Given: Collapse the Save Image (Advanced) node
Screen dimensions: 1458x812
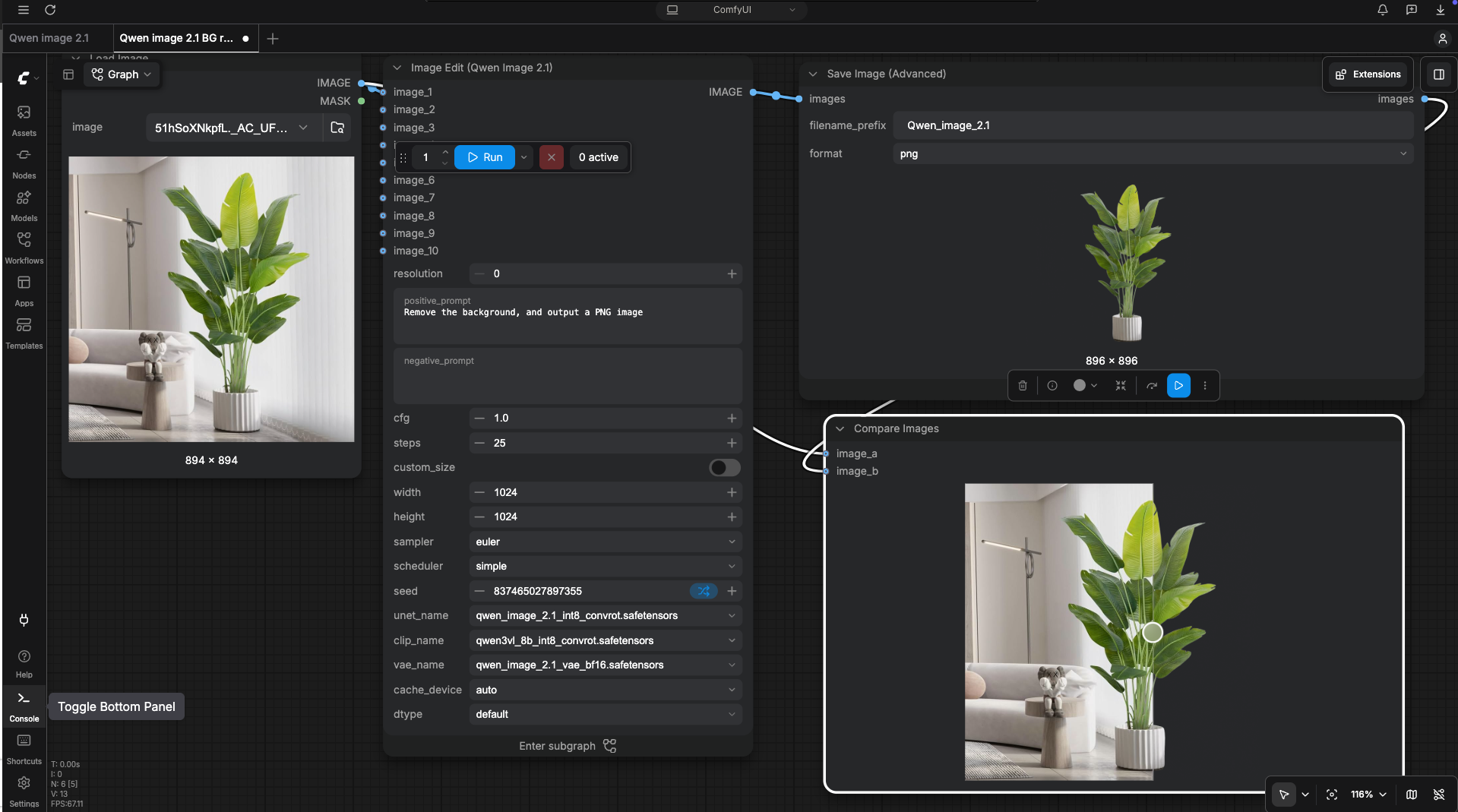Looking at the screenshot, I should [813, 74].
